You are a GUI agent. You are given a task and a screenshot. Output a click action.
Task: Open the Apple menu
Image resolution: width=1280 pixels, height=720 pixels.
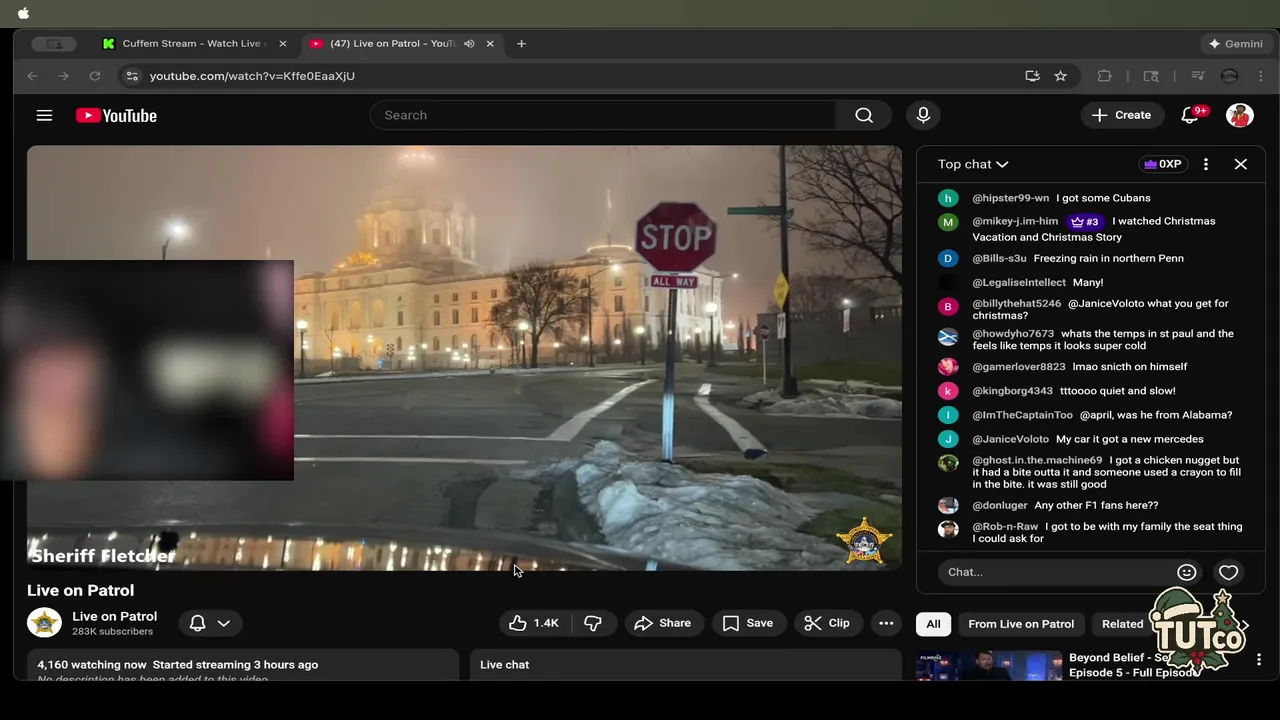24,13
